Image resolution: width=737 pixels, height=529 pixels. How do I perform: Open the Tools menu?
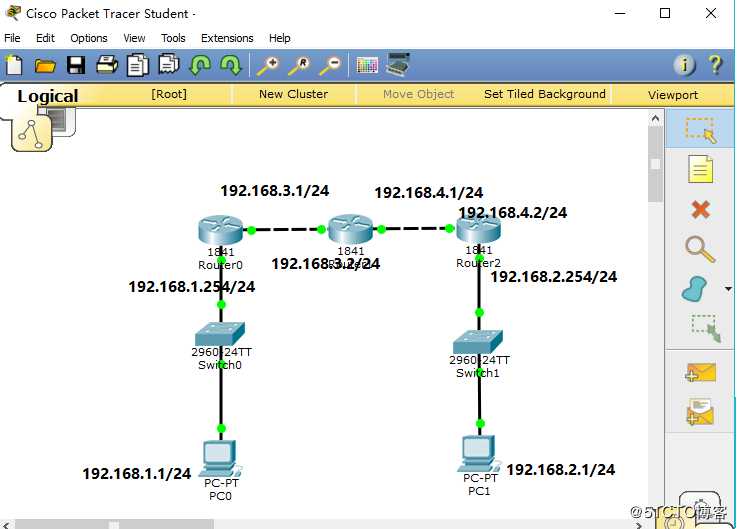click(173, 38)
